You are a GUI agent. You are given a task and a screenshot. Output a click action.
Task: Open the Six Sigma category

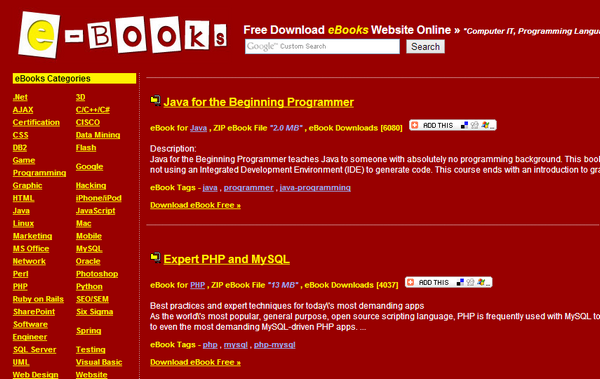[x=95, y=312]
